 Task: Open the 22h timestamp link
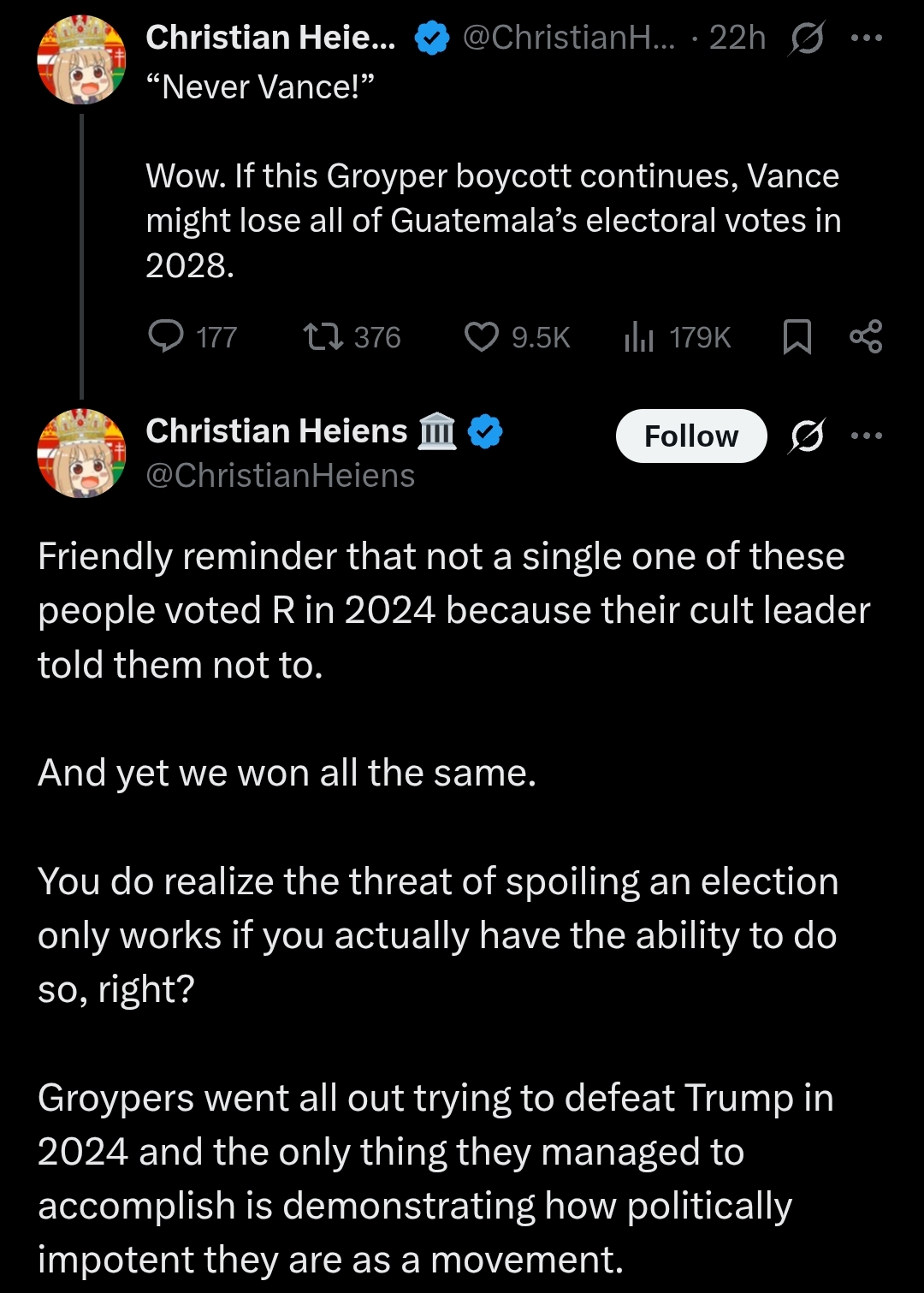[737, 38]
